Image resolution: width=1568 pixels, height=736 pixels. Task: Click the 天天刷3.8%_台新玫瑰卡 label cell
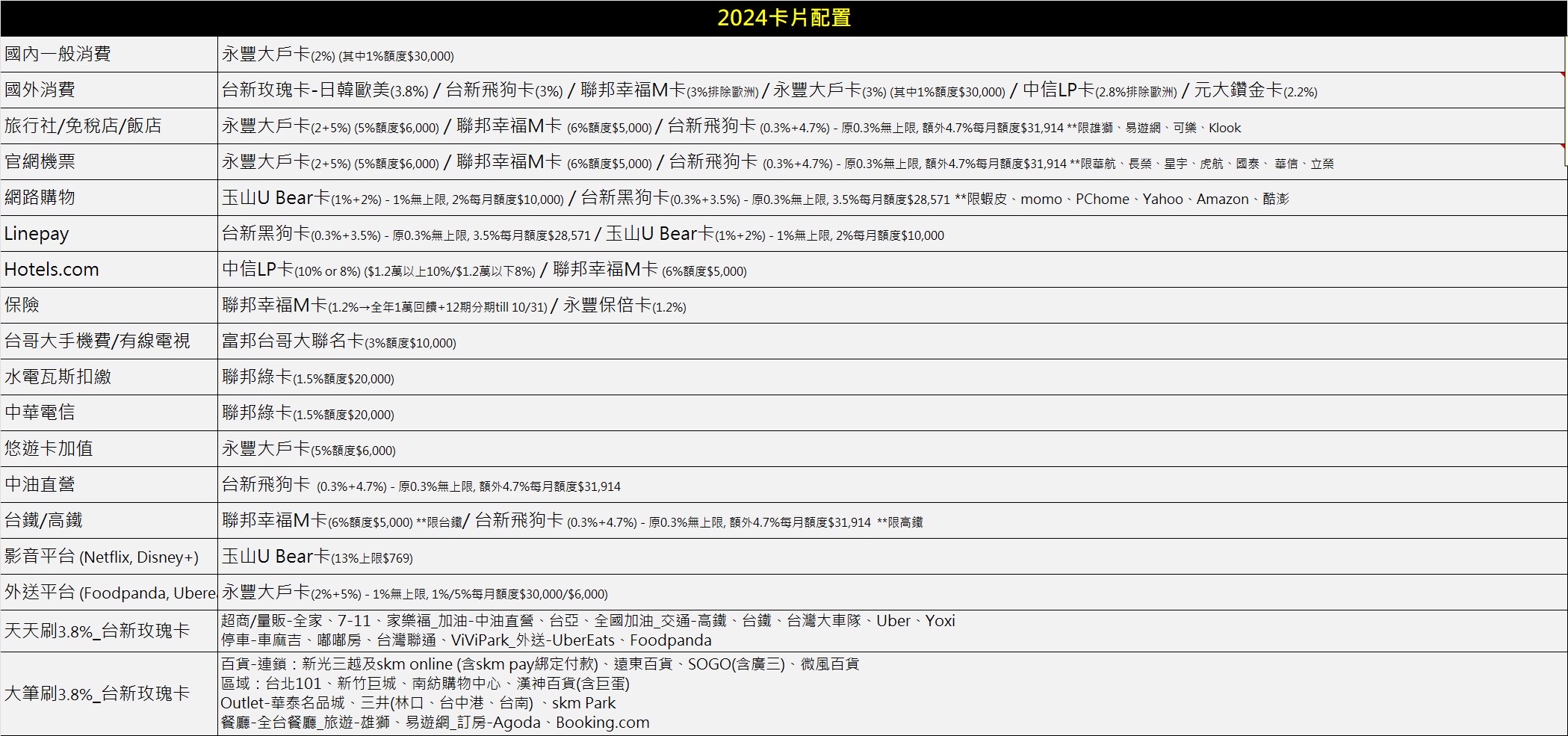click(109, 631)
